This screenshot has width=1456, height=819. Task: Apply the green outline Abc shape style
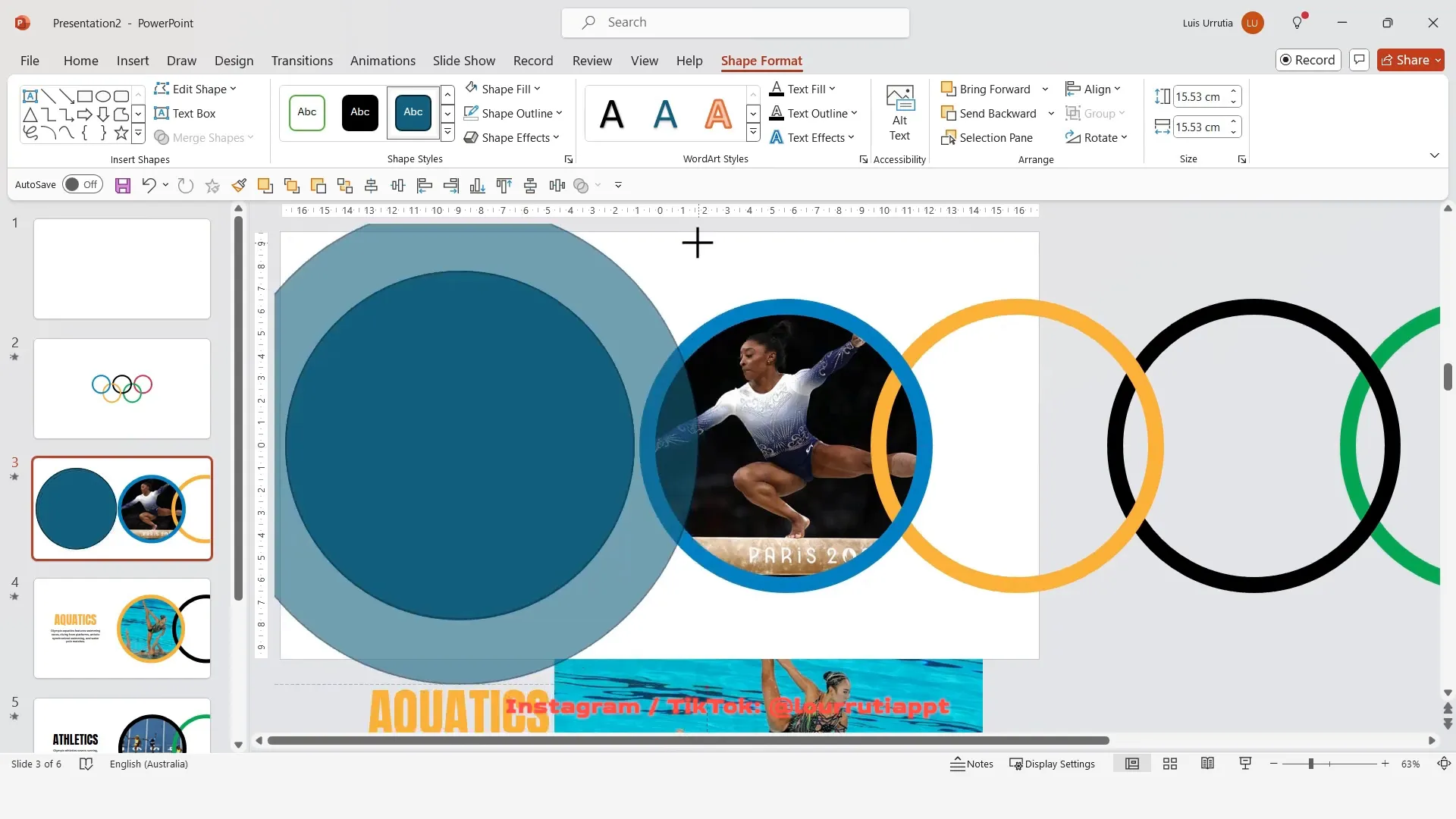click(307, 112)
